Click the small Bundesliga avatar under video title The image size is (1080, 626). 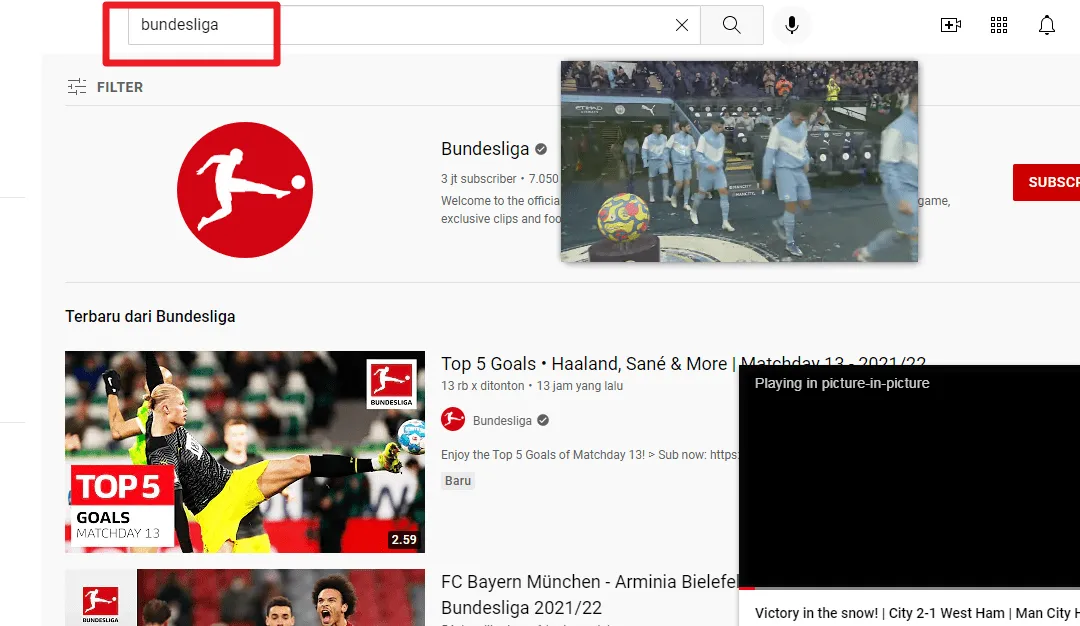click(x=453, y=419)
